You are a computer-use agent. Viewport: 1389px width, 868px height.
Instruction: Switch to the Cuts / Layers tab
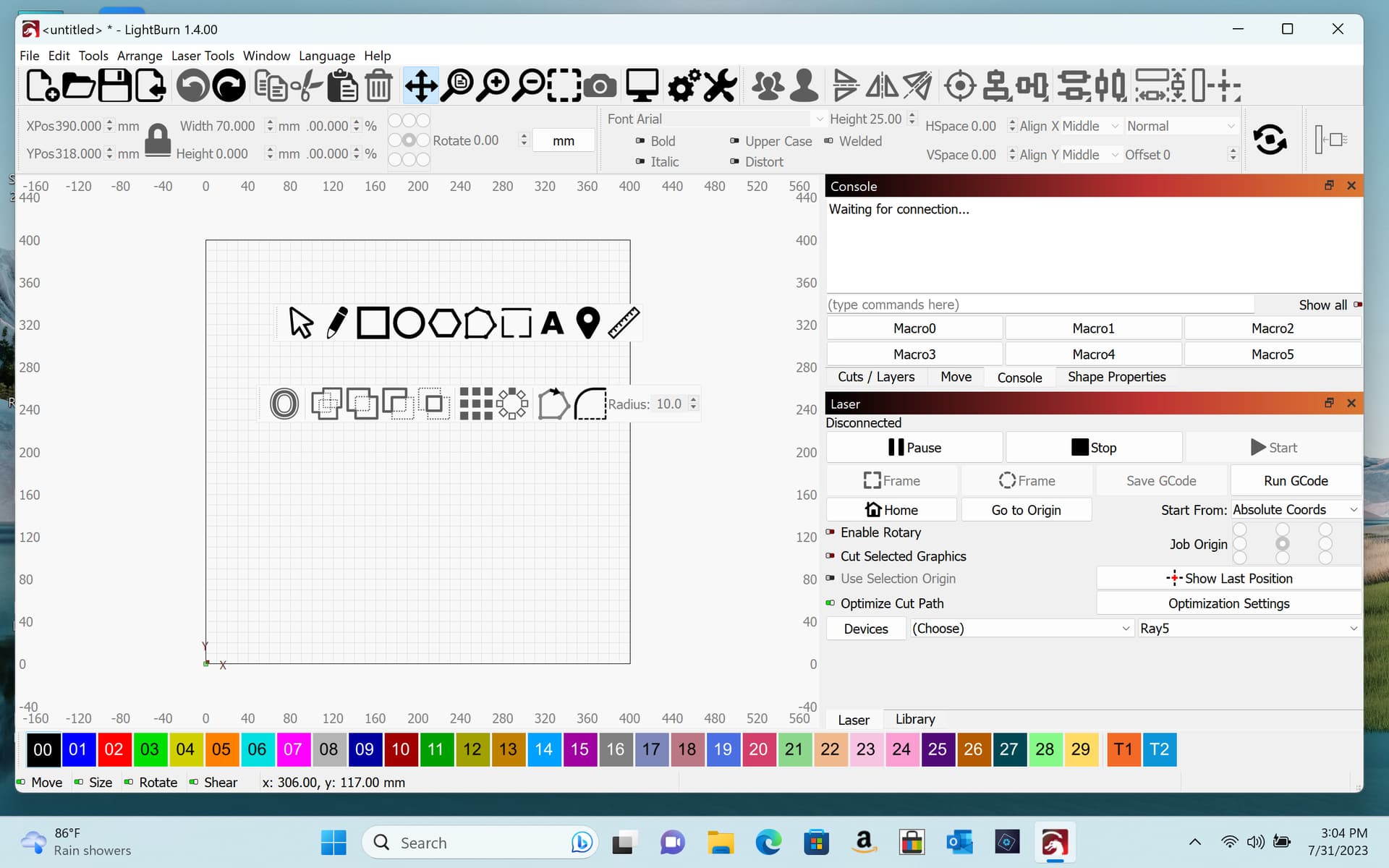[x=876, y=377]
